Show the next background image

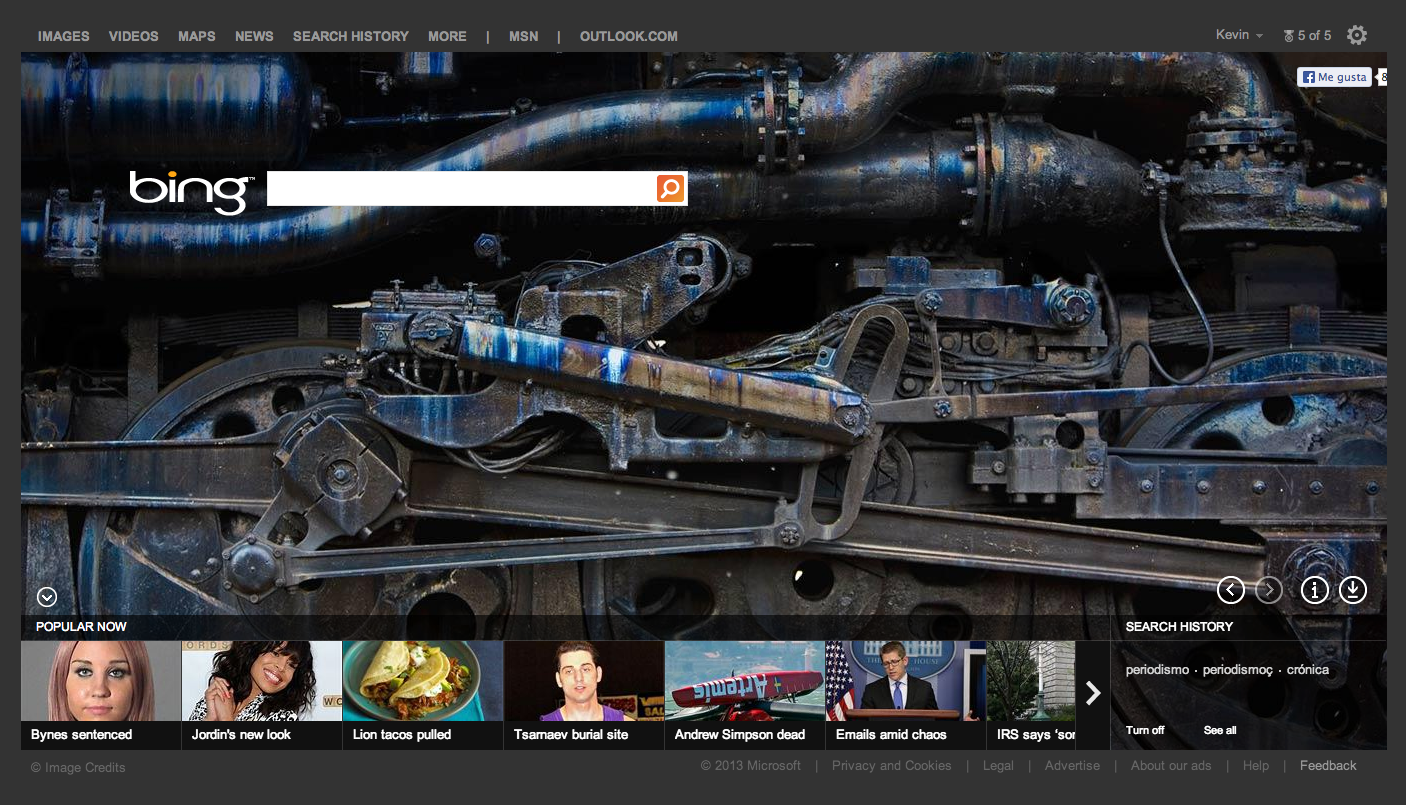[1269, 590]
